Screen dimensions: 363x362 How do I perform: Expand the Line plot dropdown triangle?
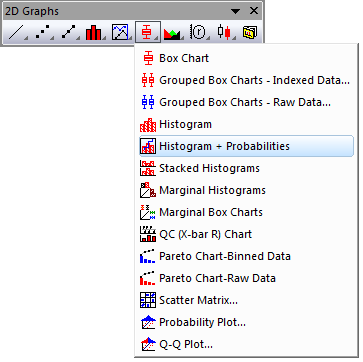click(26, 38)
